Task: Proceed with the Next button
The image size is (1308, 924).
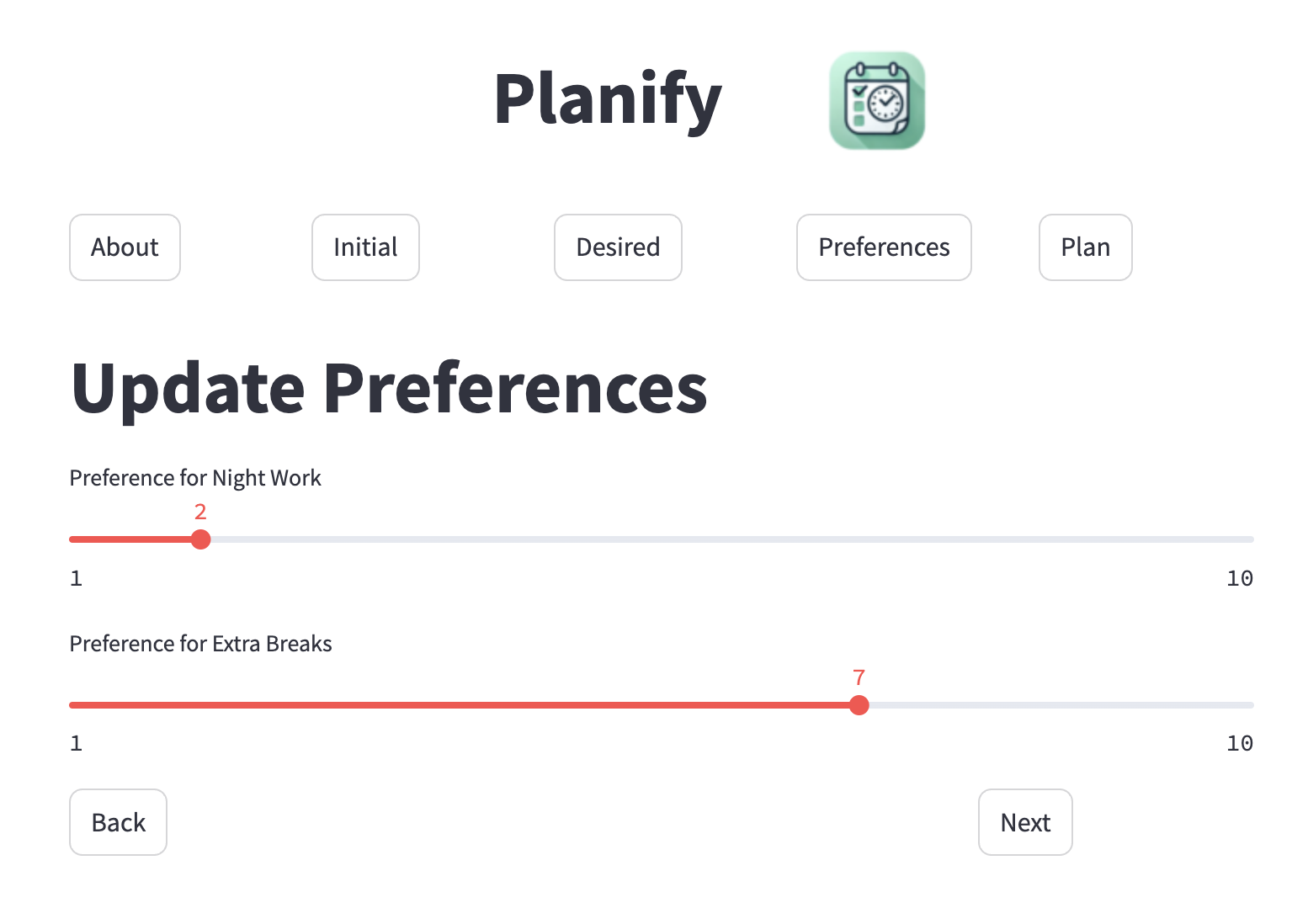Action: point(1025,822)
